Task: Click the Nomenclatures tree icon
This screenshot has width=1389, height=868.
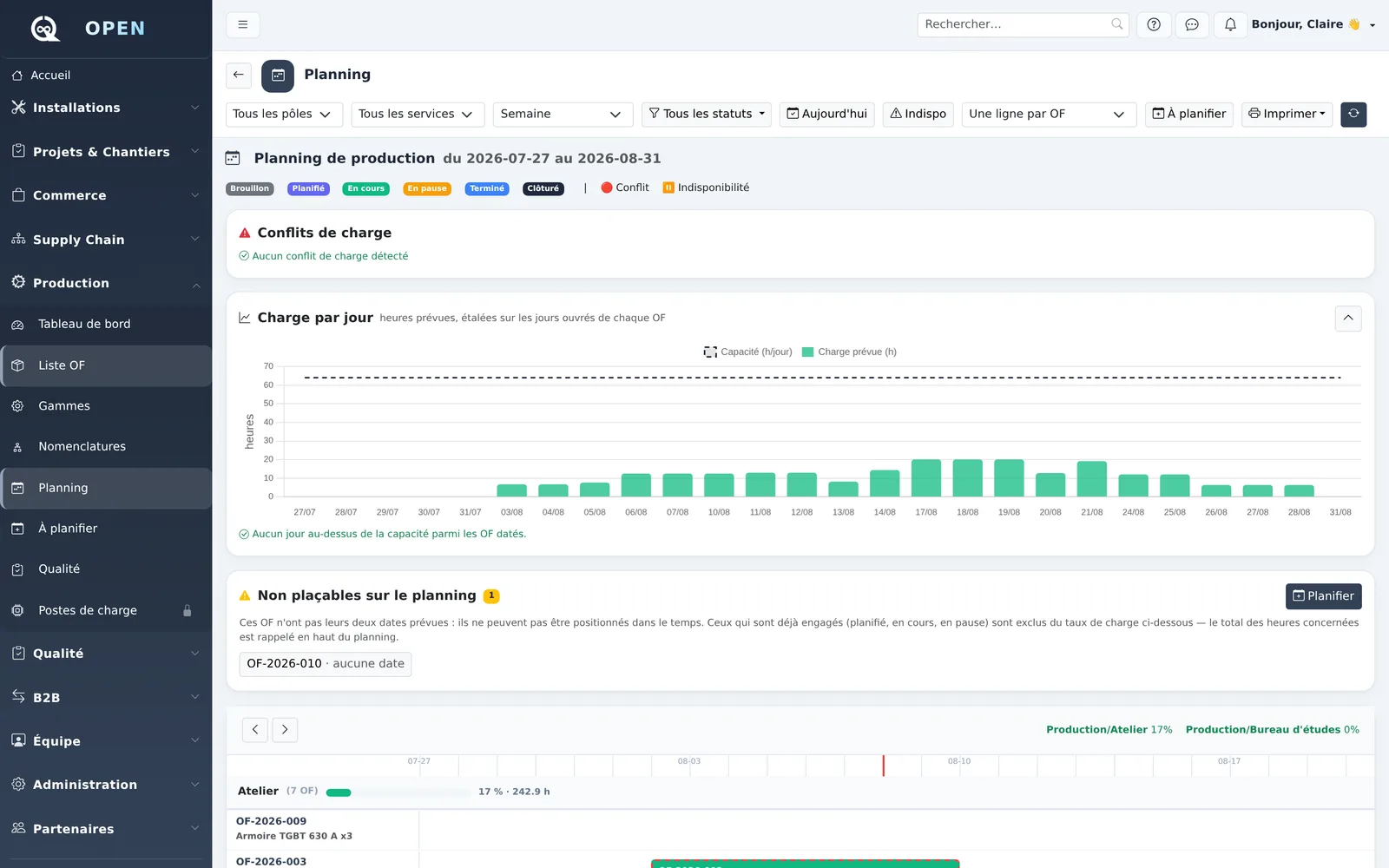Action: pos(17,447)
